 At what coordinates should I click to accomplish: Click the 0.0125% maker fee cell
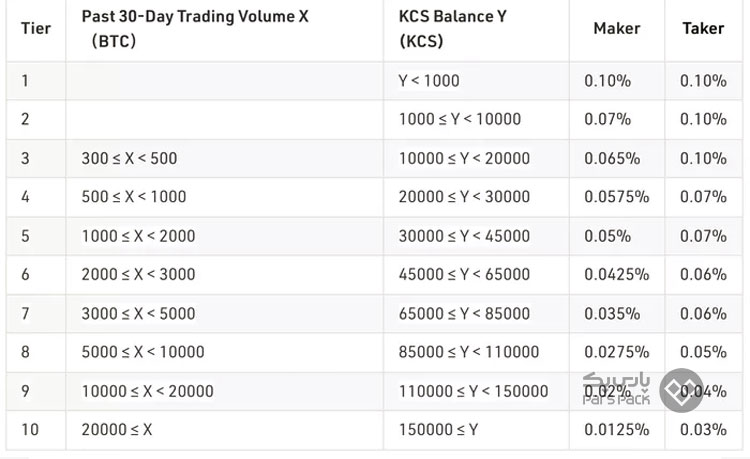[x=616, y=430]
